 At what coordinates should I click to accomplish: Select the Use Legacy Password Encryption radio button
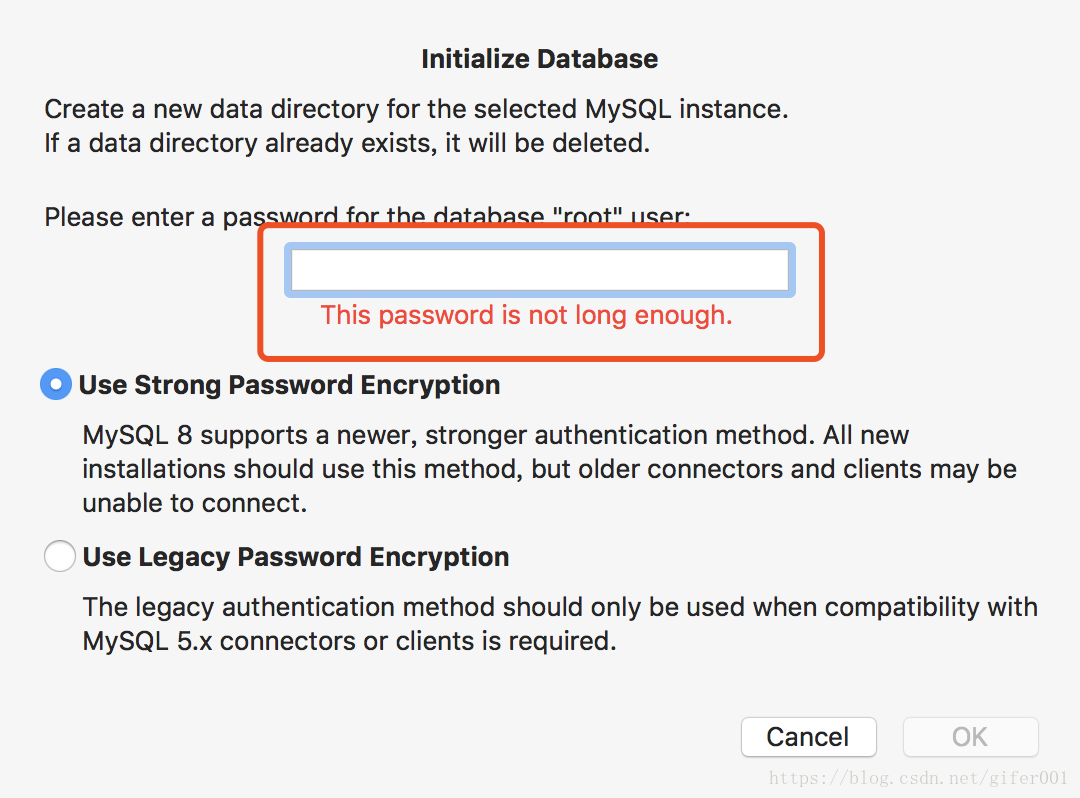[60, 556]
